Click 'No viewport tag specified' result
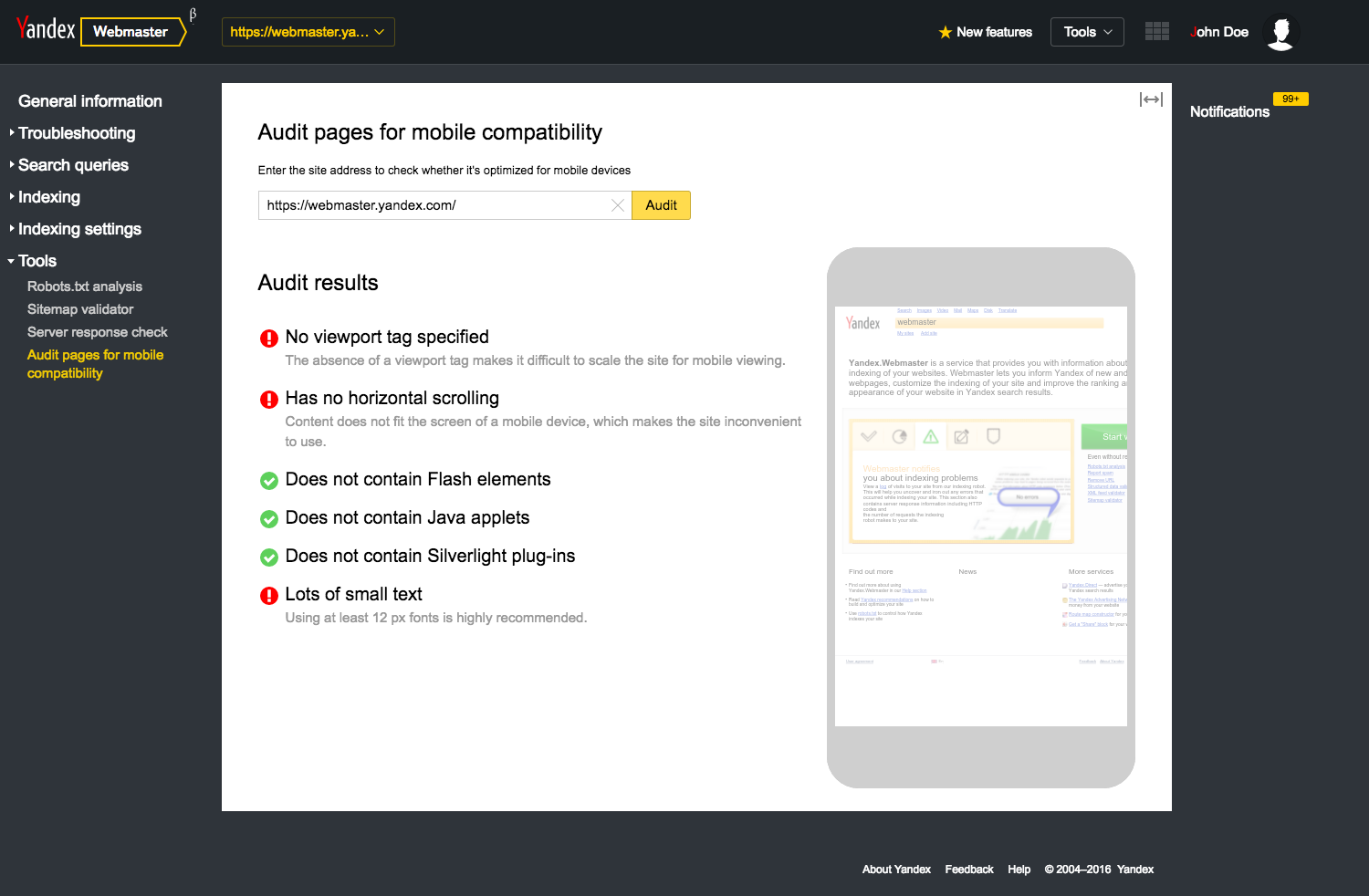 point(387,337)
